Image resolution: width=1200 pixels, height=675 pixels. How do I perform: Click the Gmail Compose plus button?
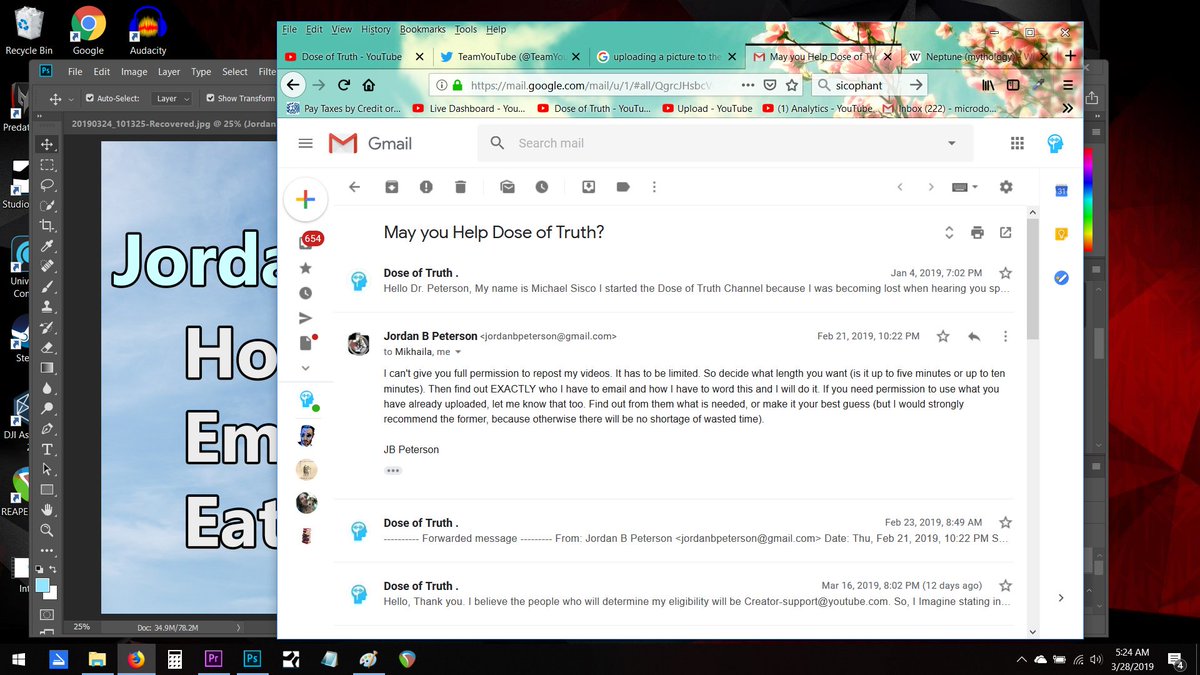[x=306, y=200]
